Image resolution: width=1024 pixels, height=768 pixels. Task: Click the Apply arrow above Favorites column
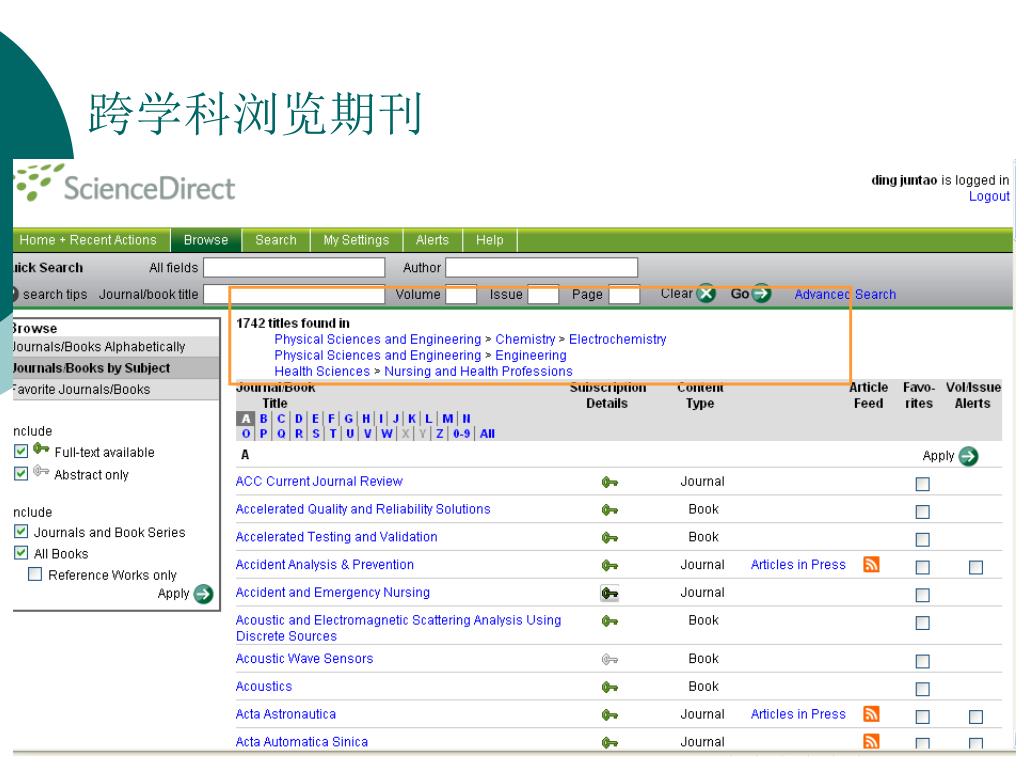968,456
